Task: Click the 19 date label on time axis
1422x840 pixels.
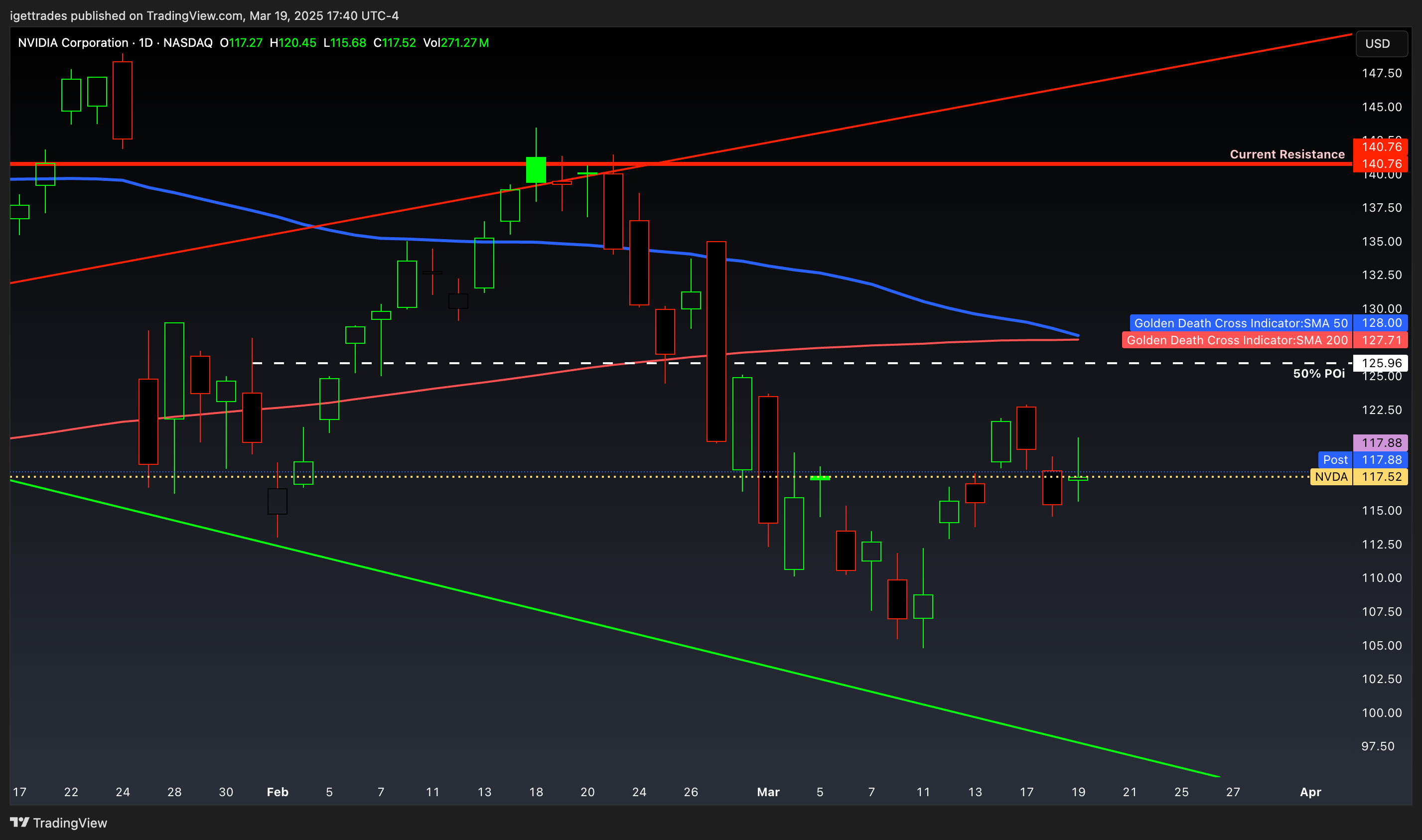Action: tap(1078, 792)
